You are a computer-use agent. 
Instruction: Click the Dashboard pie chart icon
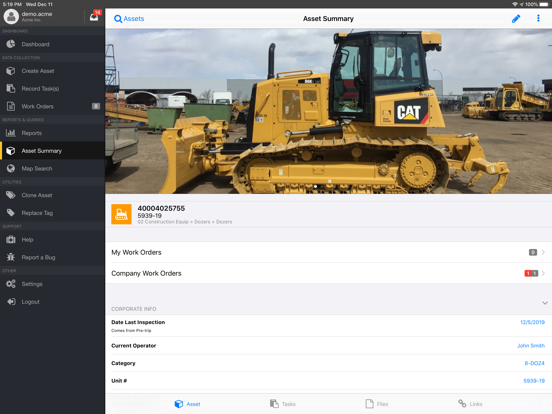pos(11,44)
